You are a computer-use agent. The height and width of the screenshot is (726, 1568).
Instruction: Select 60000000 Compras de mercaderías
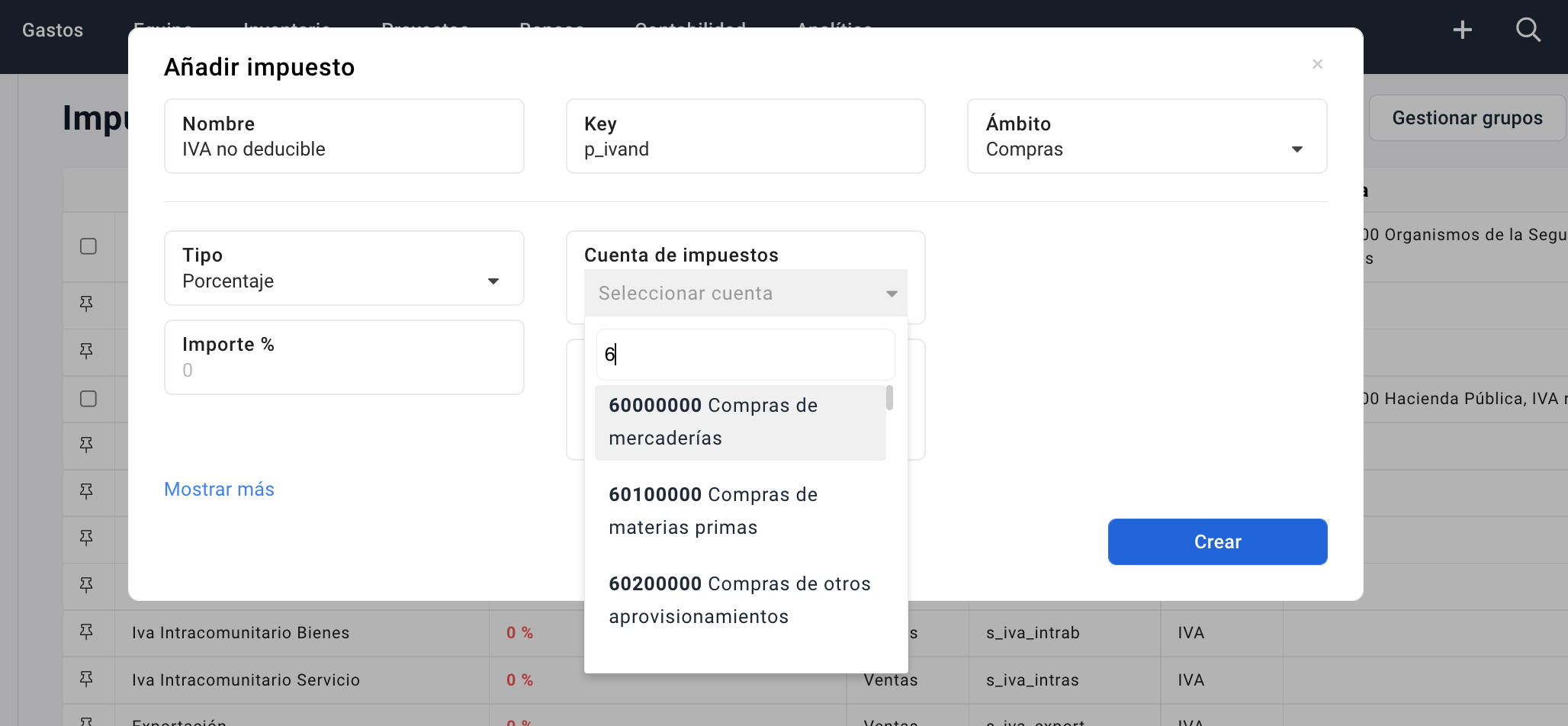click(740, 422)
